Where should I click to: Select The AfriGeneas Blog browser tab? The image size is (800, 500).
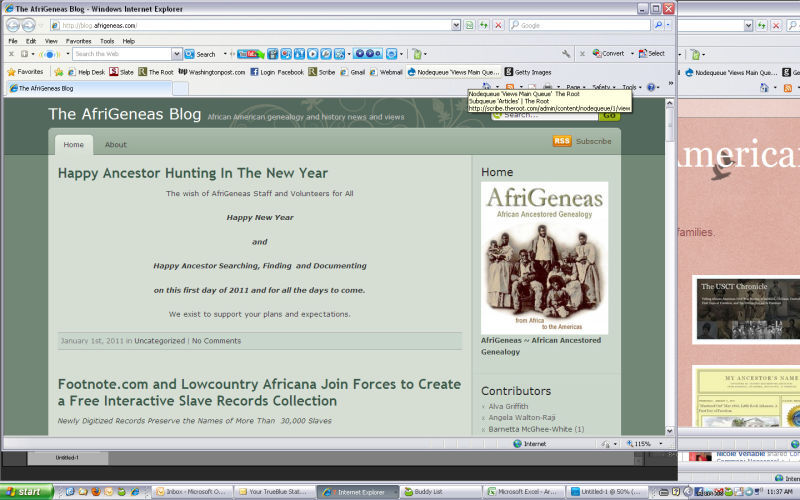tap(90, 88)
